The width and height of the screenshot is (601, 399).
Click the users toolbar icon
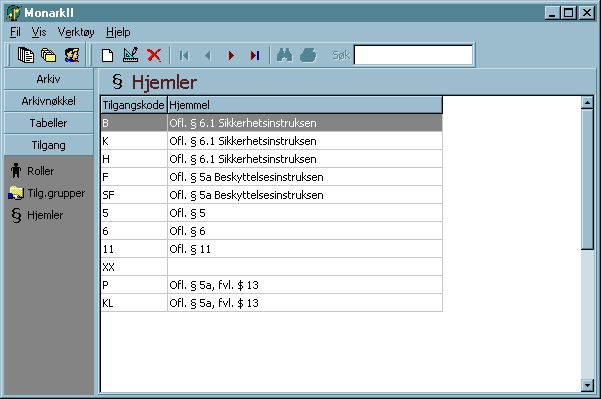pyautogui.click(x=72, y=55)
